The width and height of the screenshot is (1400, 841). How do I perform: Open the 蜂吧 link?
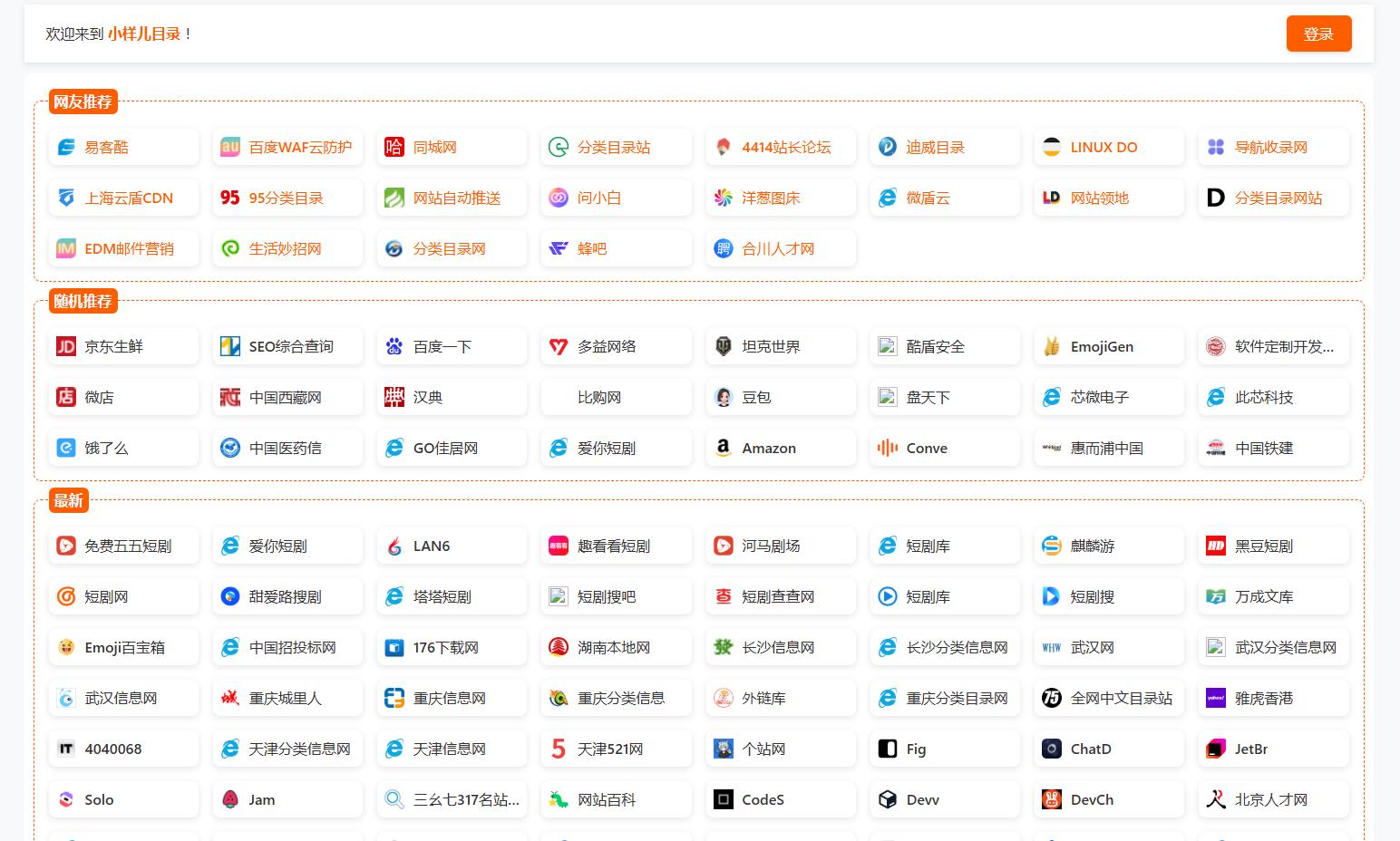592,248
